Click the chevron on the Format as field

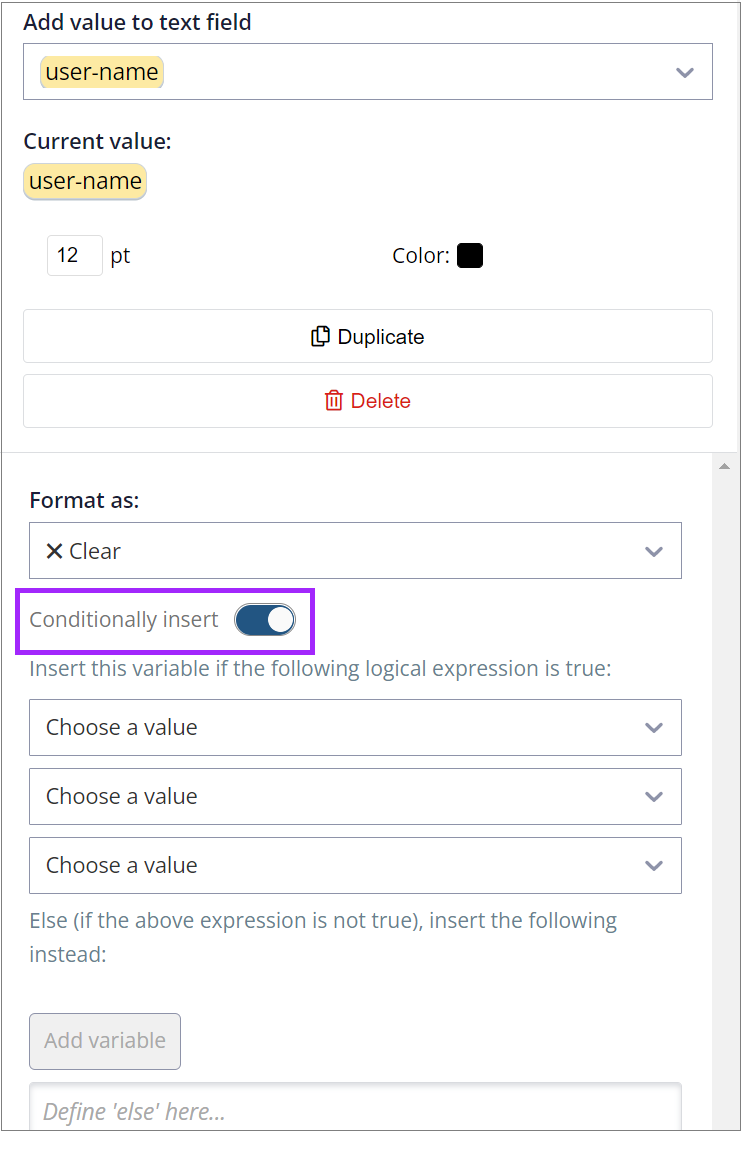(654, 550)
